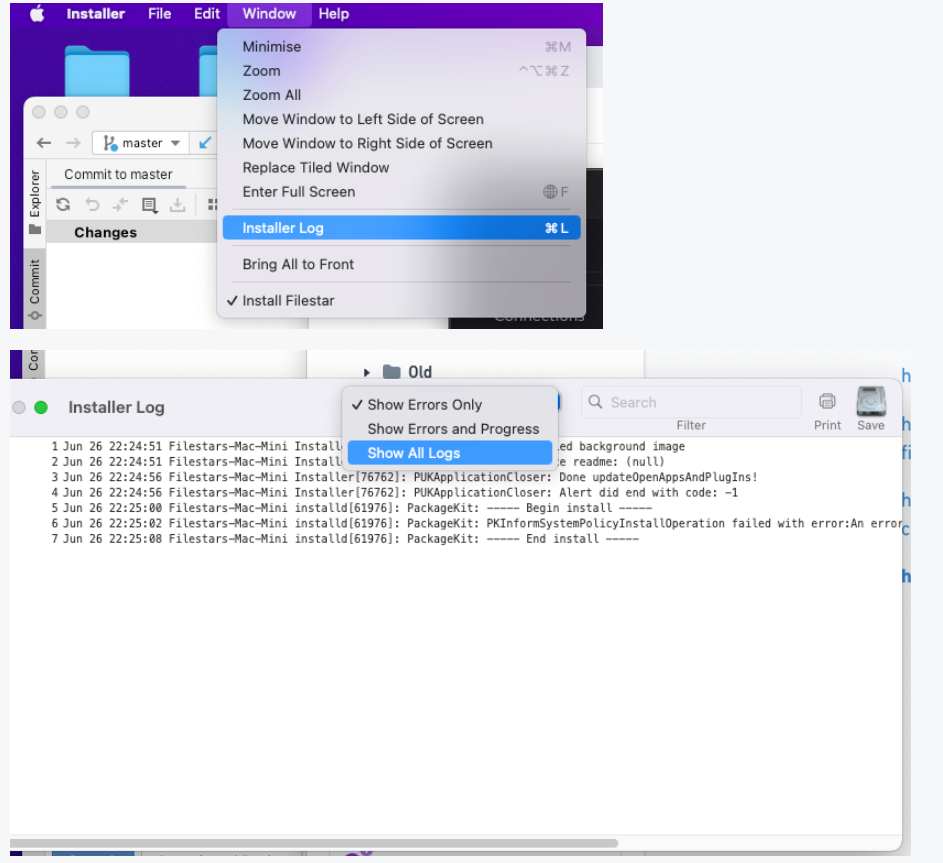The height and width of the screenshot is (863, 943).
Task: Click the back arrow in the Git window
Action: (44, 143)
